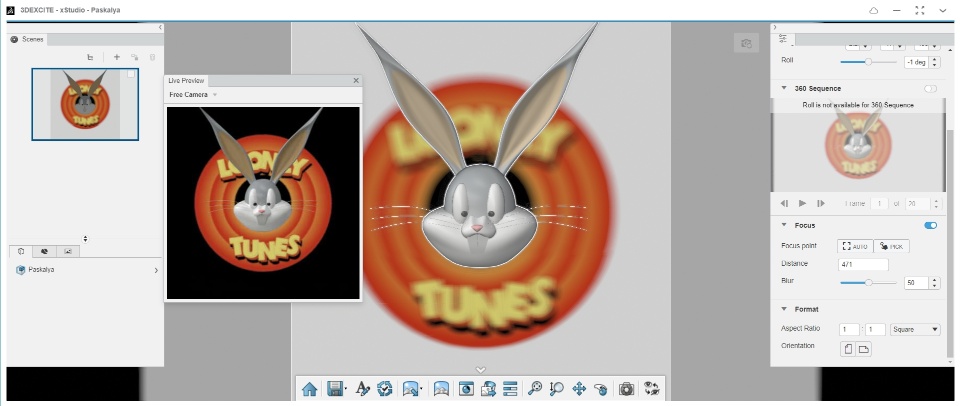
Task: Click the window globe icon in toolbar
Action: point(466,388)
